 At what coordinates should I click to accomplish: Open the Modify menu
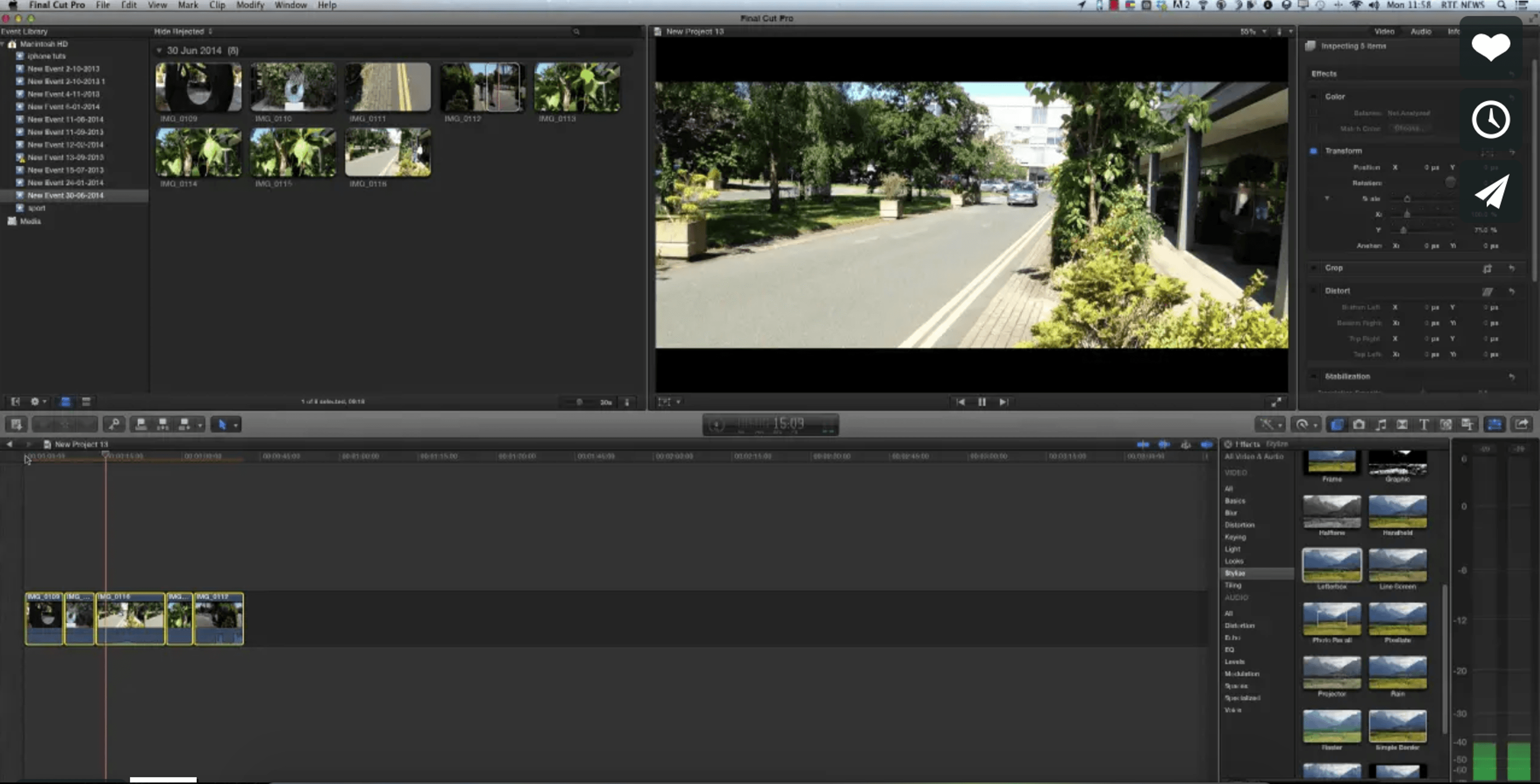coord(250,5)
